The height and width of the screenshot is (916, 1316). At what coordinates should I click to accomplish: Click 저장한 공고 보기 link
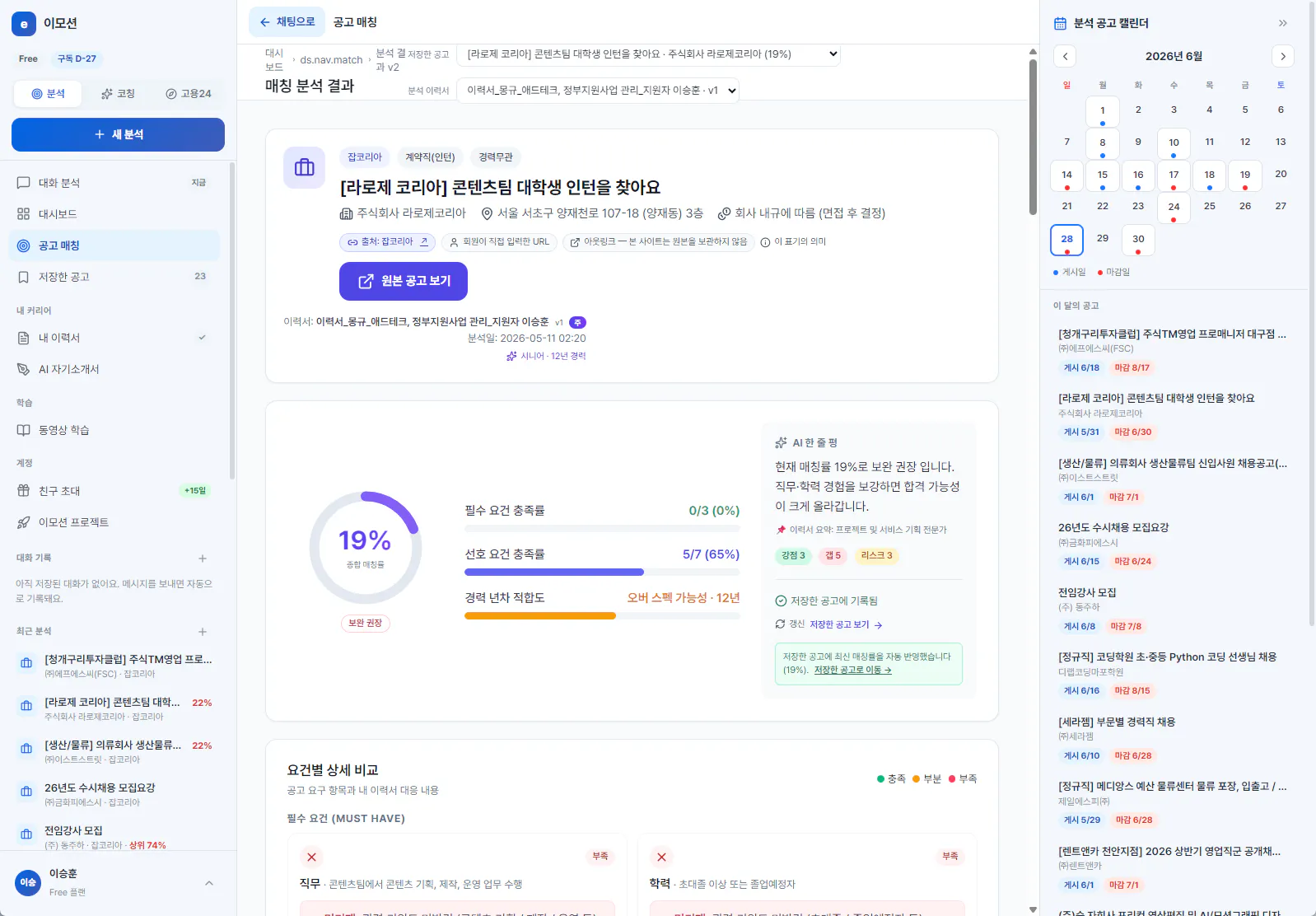click(846, 624)
